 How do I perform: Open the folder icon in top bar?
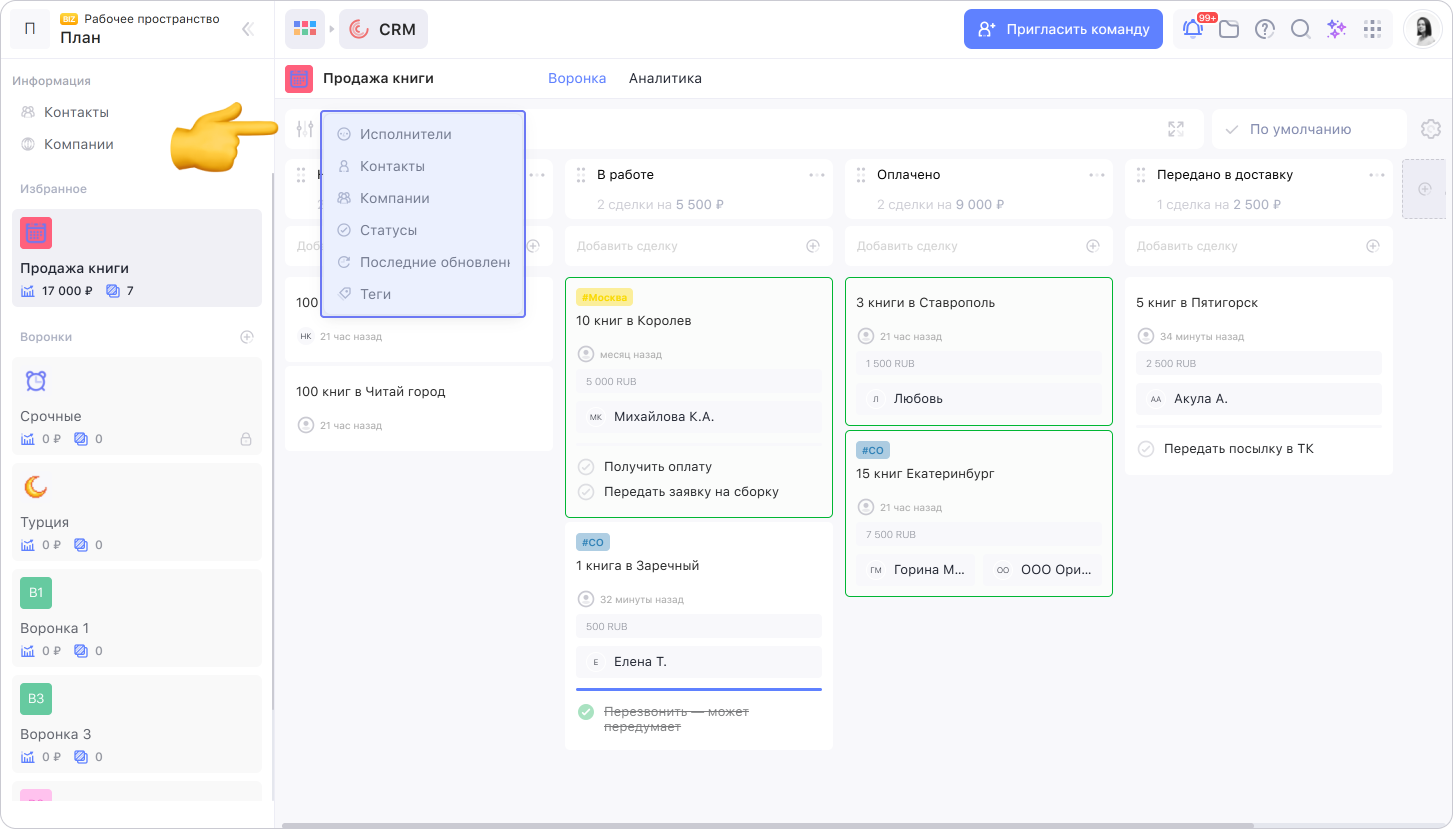click(1228, 29)
